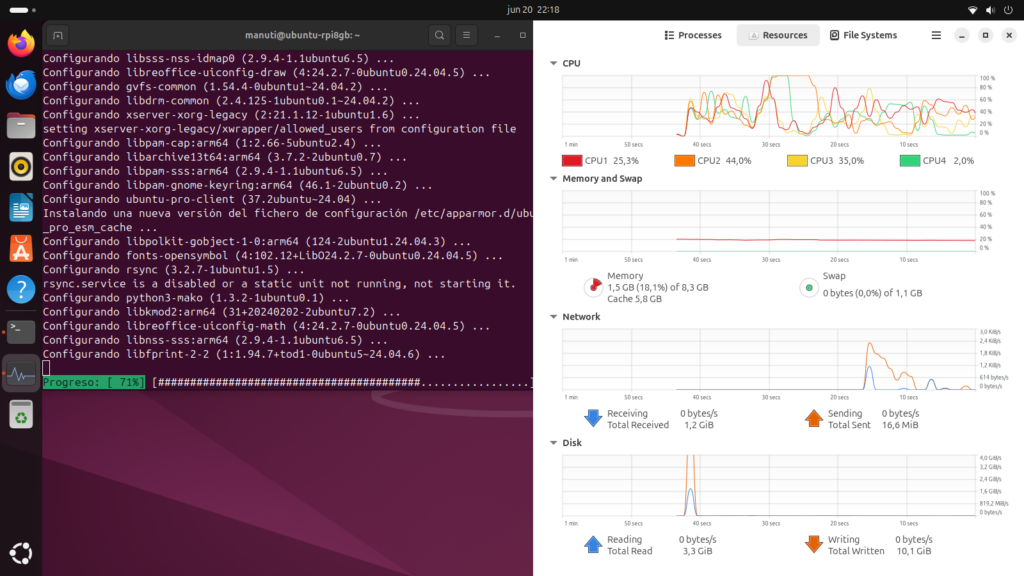Image resolution: width=1024 pixels, height=576 pixels.
Task: Click Total Read value '3,3 GiB'
Action: point(697,551)
